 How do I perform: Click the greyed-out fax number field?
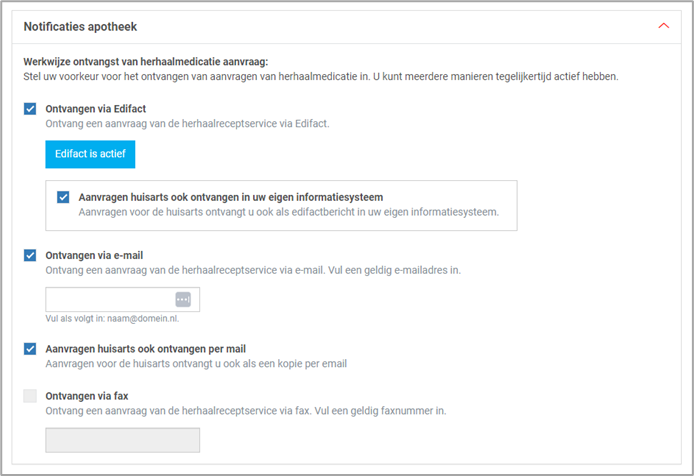point(122,440)
